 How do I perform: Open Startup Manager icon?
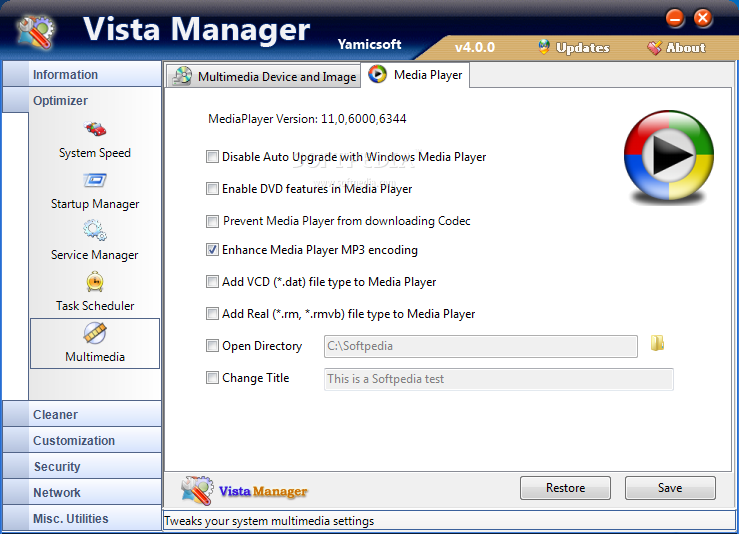(95, 180)
